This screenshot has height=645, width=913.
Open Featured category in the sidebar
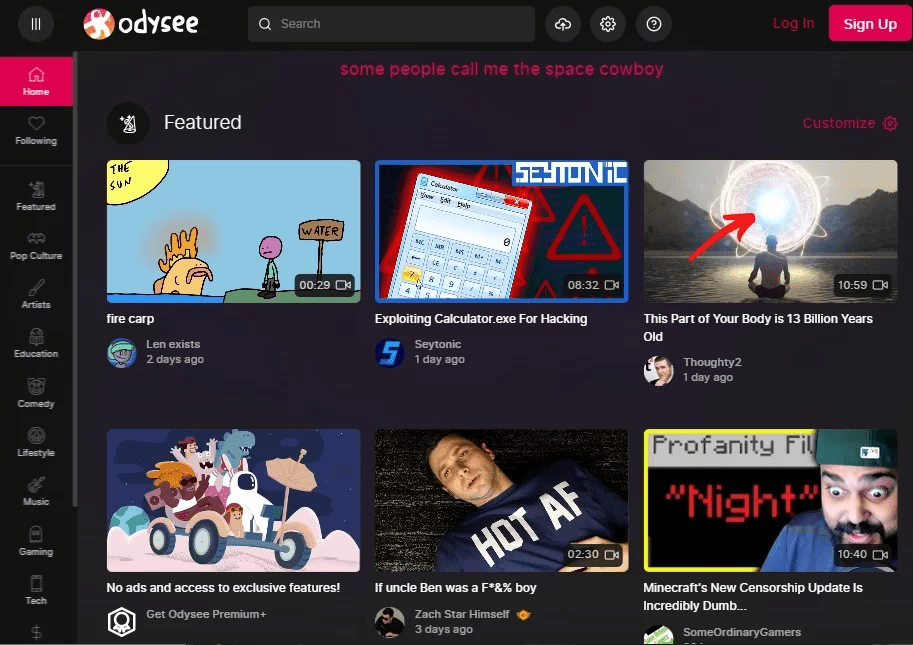click(36, 196)
